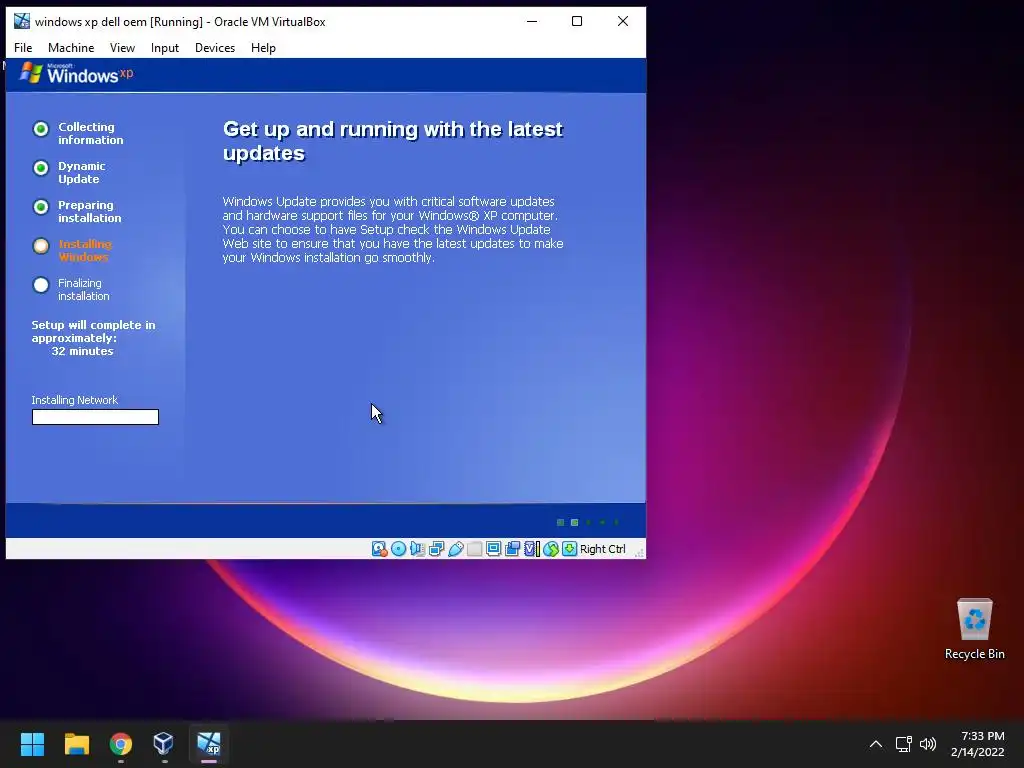Click the Installing Windows step indicator
This screenshot has width=1024, height=768.
click(40, 246)
